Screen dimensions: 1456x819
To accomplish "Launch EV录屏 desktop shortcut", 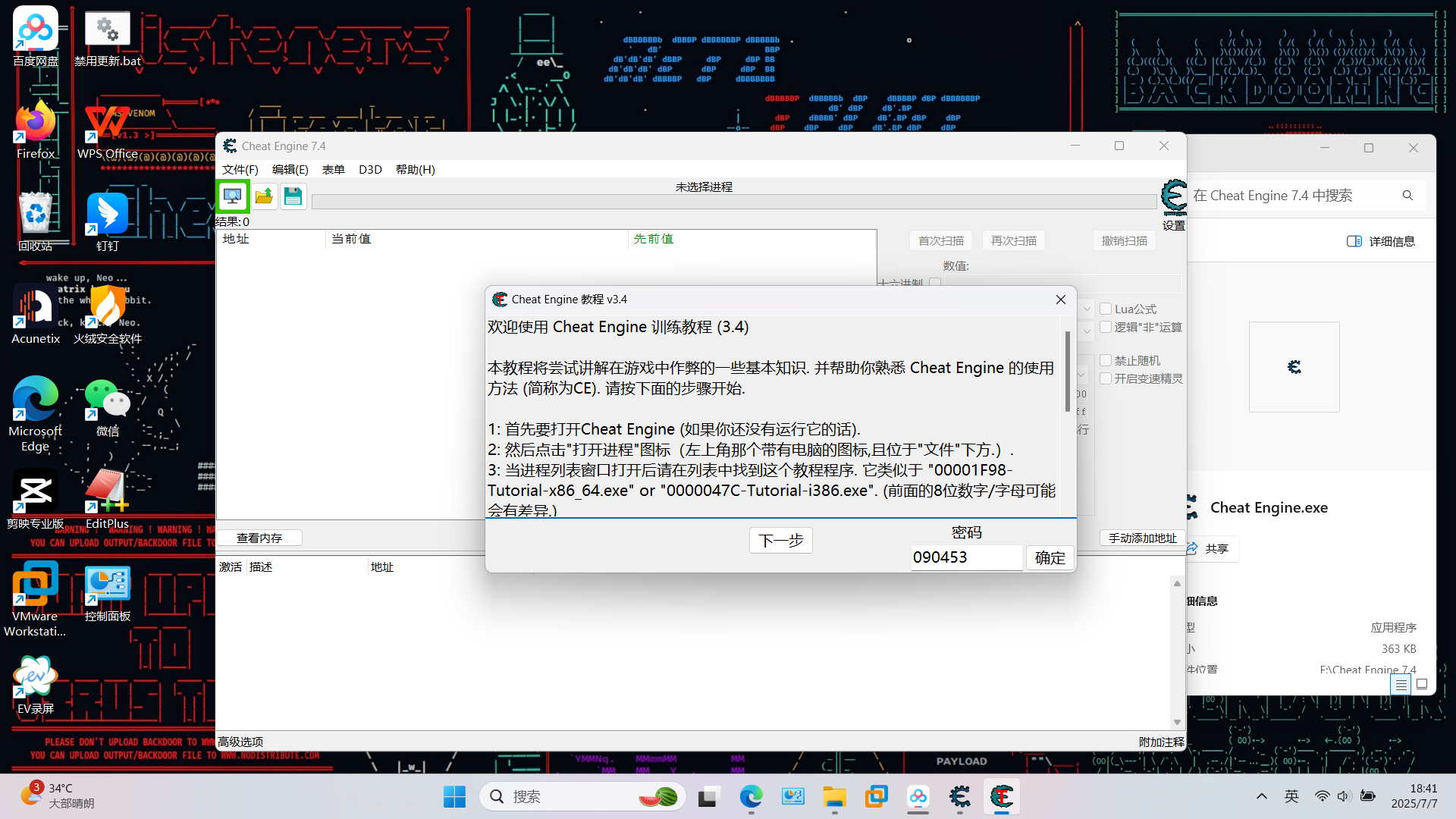I will pos(36,686).
